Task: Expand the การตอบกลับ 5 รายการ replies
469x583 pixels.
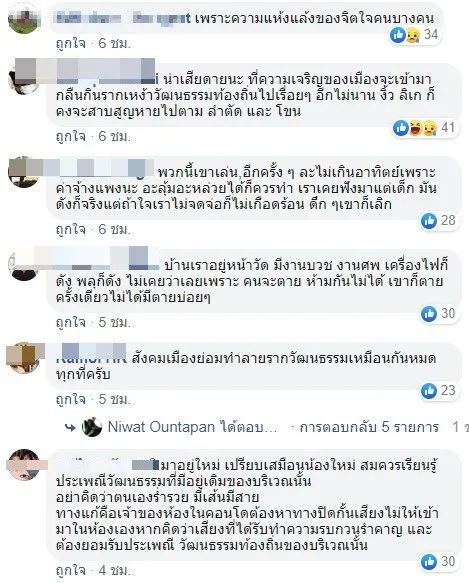Action: pyautogui.click(x=369, y=427)
